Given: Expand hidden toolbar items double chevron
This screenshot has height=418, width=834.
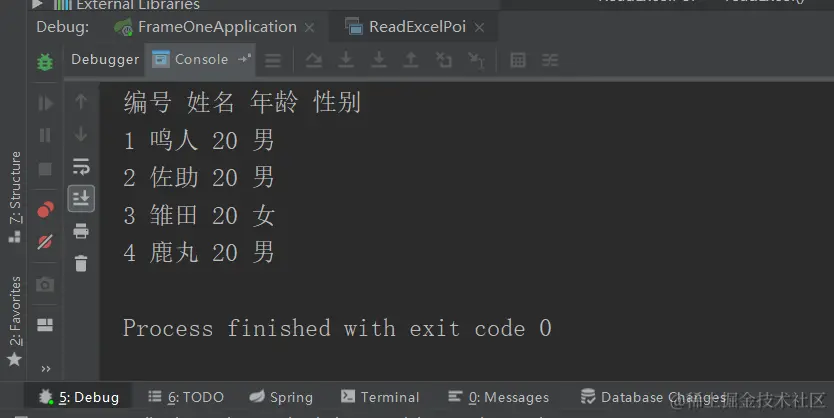Looking at the screenshot, I should (46, 369).
